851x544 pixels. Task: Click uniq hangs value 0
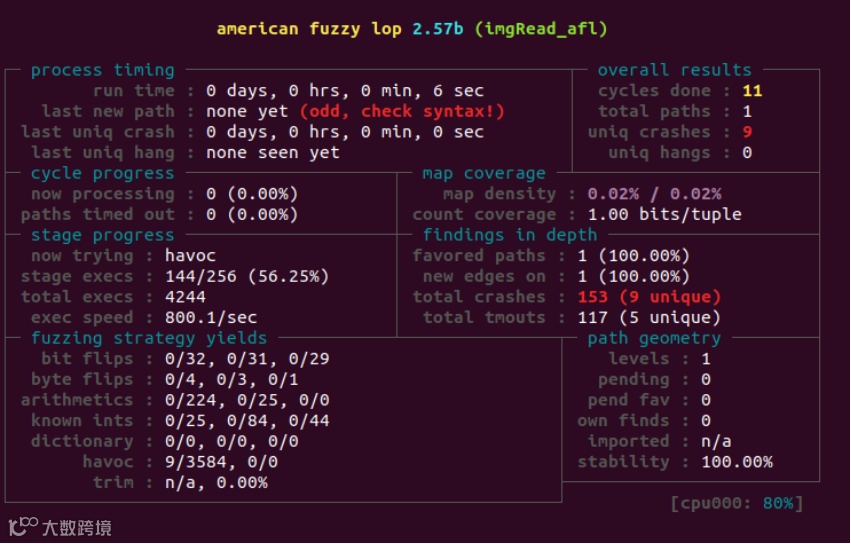click(747, 153)
